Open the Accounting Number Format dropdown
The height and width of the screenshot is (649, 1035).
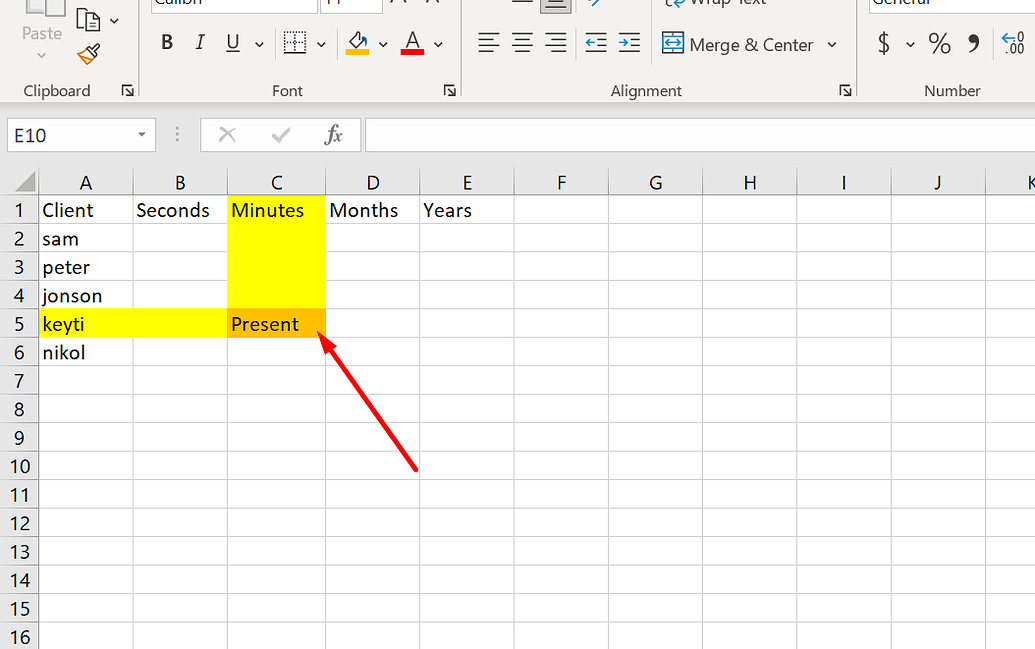(912, 44)
